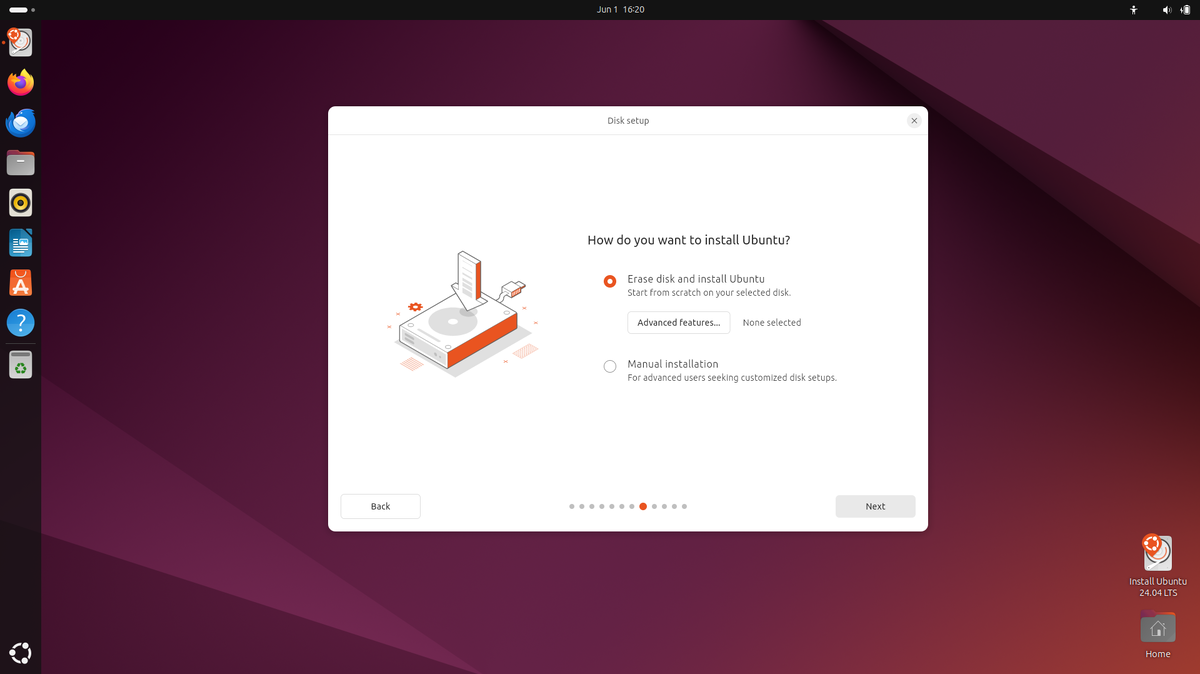Screen dimensions: 1200x674
Task: Open the Ubuntu installer from the dock
Action: (x=20, y=41)
